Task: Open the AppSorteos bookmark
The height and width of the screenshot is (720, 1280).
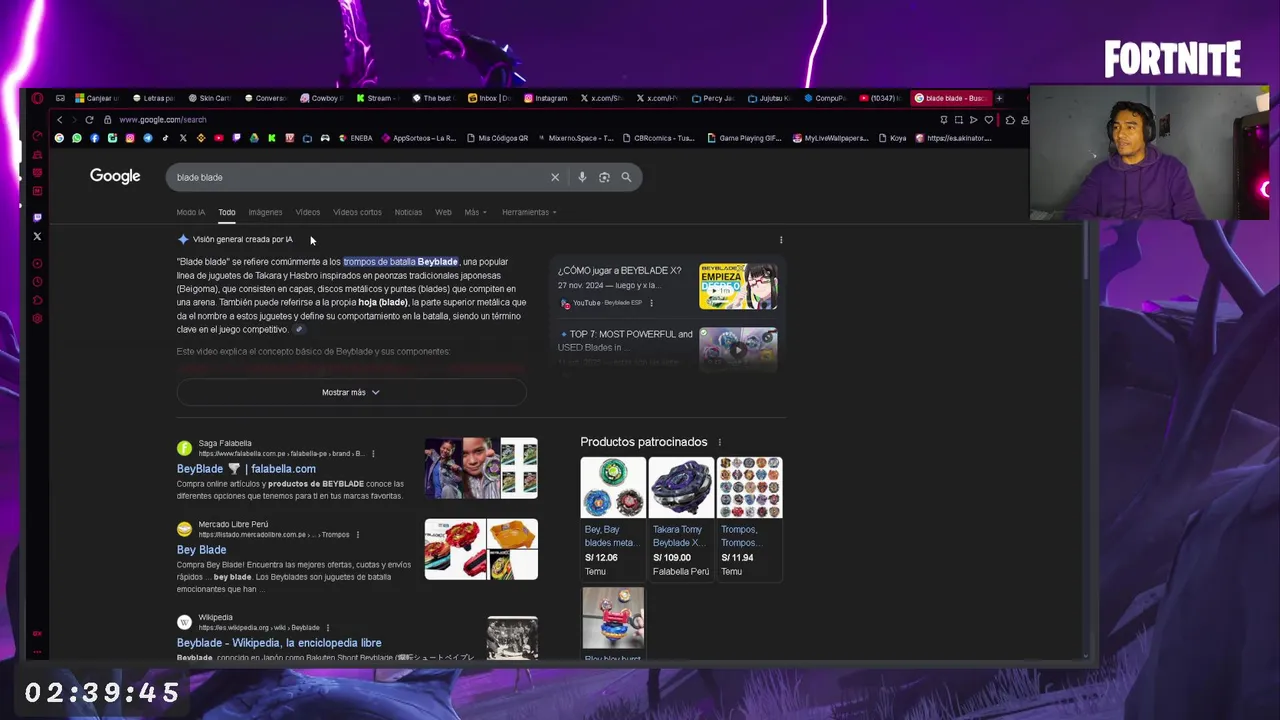Action: coord(419,138)
